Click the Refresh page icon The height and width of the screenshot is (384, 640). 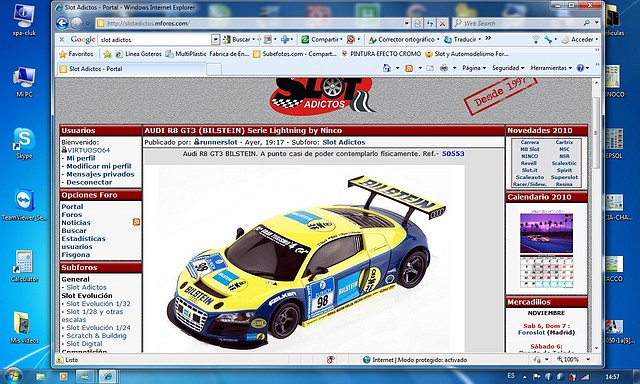pyautogui.click(x=430, y=24)
